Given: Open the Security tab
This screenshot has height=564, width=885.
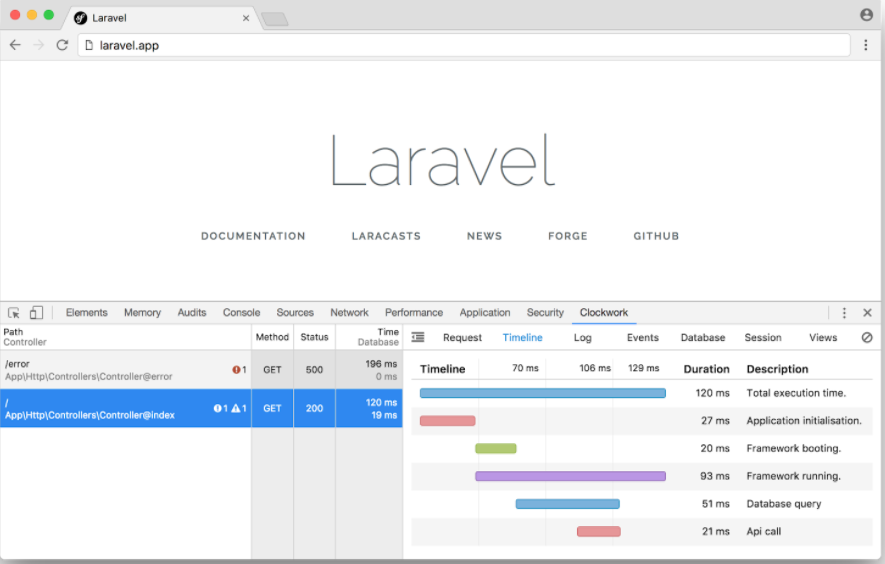Looking at the screenshot, I should 545,313.
